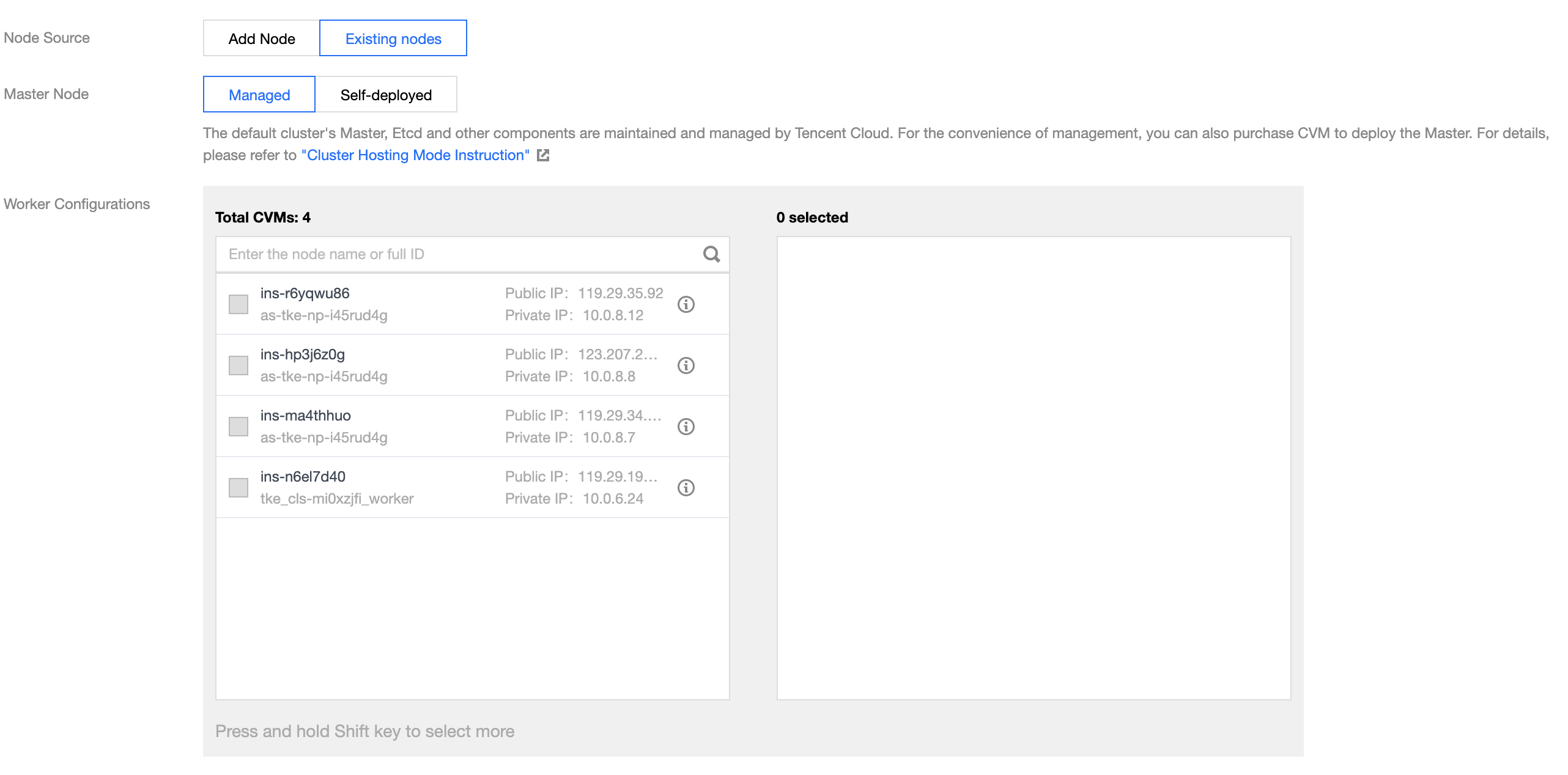This screenshot has height=775, width=1568.
Task: Click the search magnifier icon
Action: pyautogui.click(x=711, y=254)
